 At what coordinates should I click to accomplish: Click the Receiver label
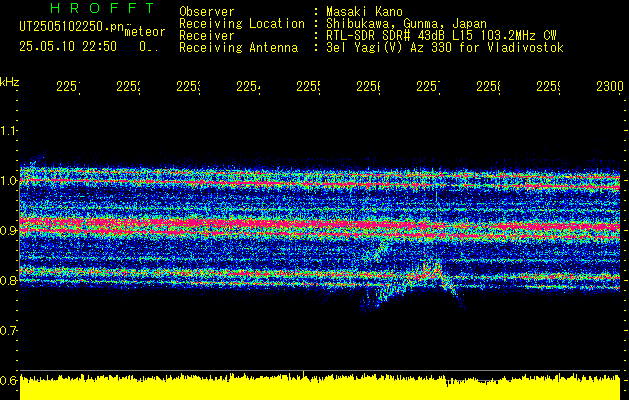(x=207, y=36)
